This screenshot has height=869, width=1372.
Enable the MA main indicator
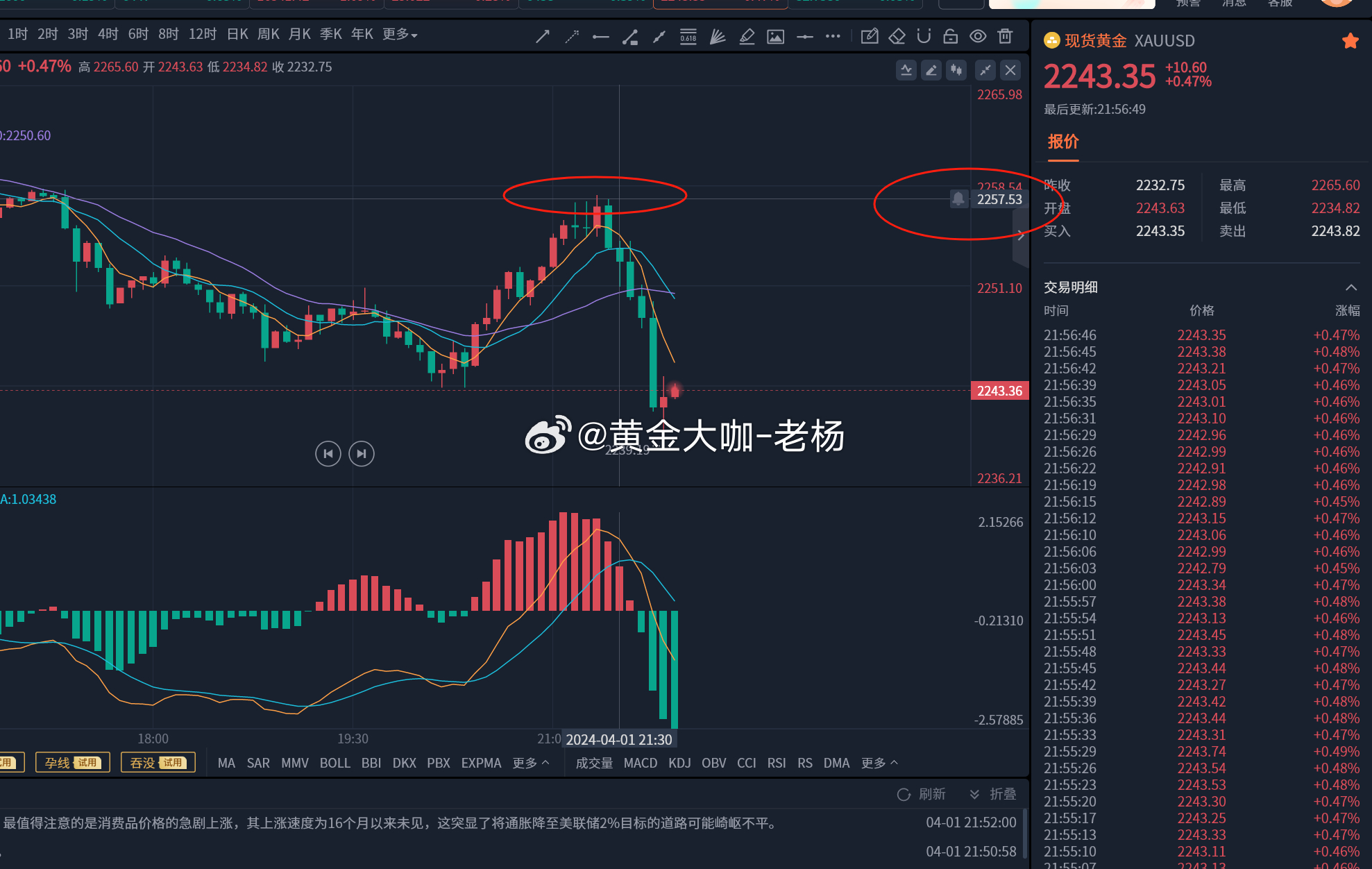pos(226,763)
